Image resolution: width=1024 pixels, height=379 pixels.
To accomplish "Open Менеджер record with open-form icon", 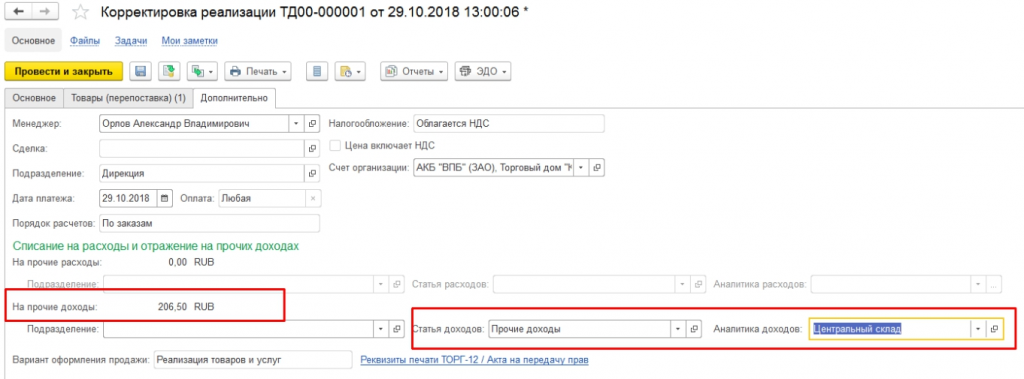I will tap(312, 123).
